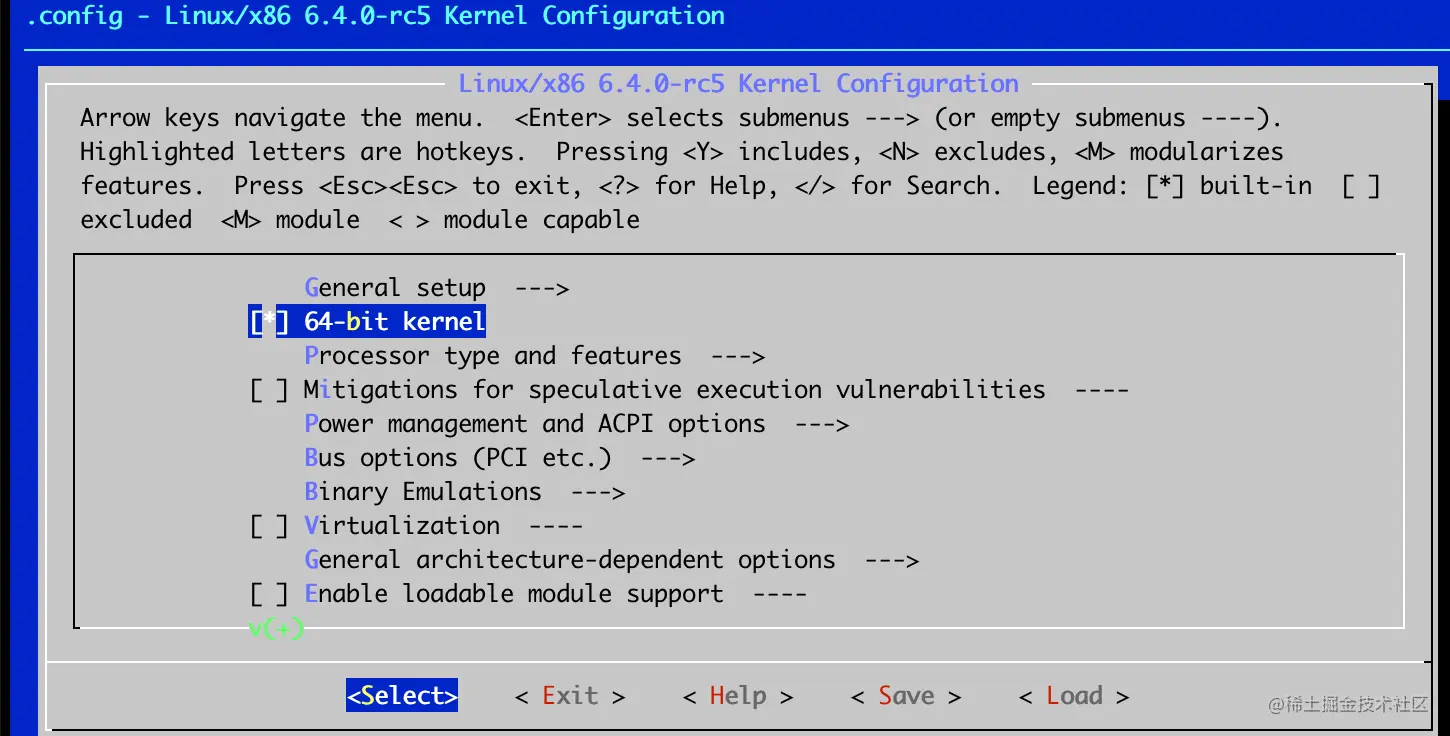Image resolution: width=1450 pixels, height=736 pixels.
Task: Click the green v(+) scroll-down indicator
Action: 276,629
